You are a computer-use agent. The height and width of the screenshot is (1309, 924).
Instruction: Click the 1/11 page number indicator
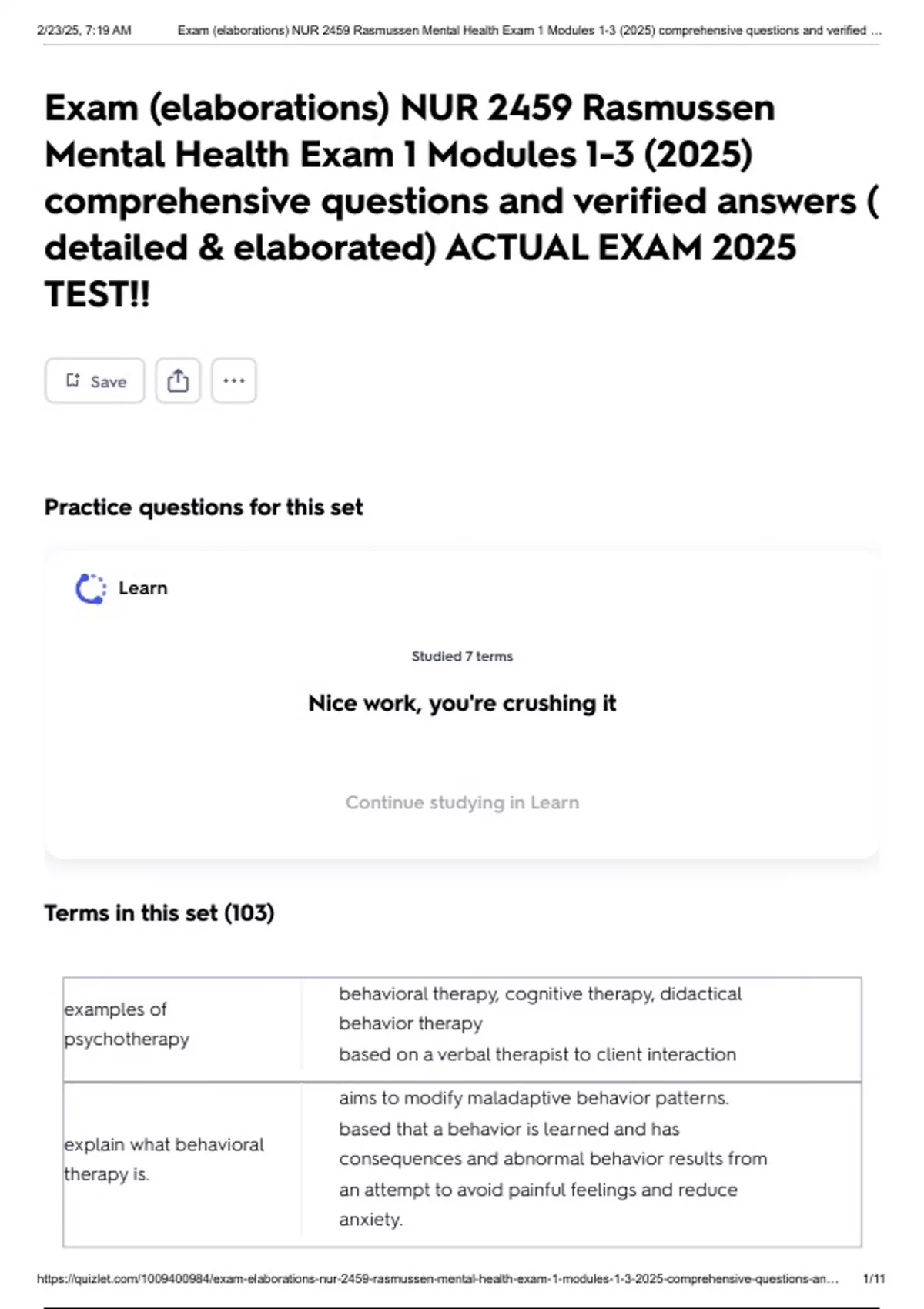[874, 1279]
